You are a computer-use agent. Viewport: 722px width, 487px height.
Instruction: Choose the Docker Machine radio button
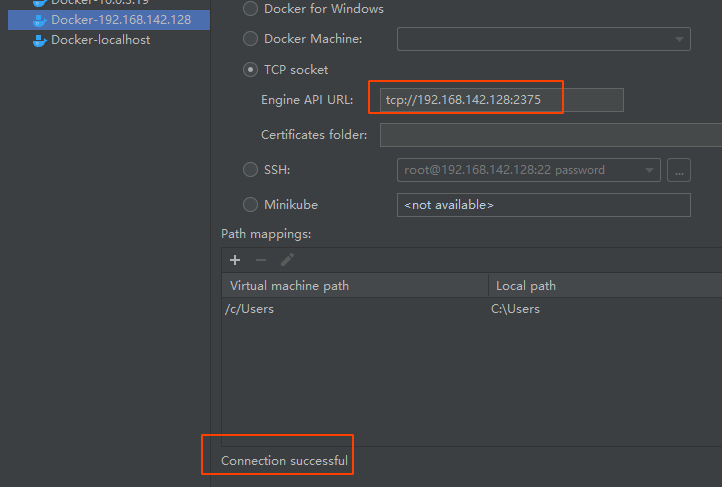tap(250, 39)
